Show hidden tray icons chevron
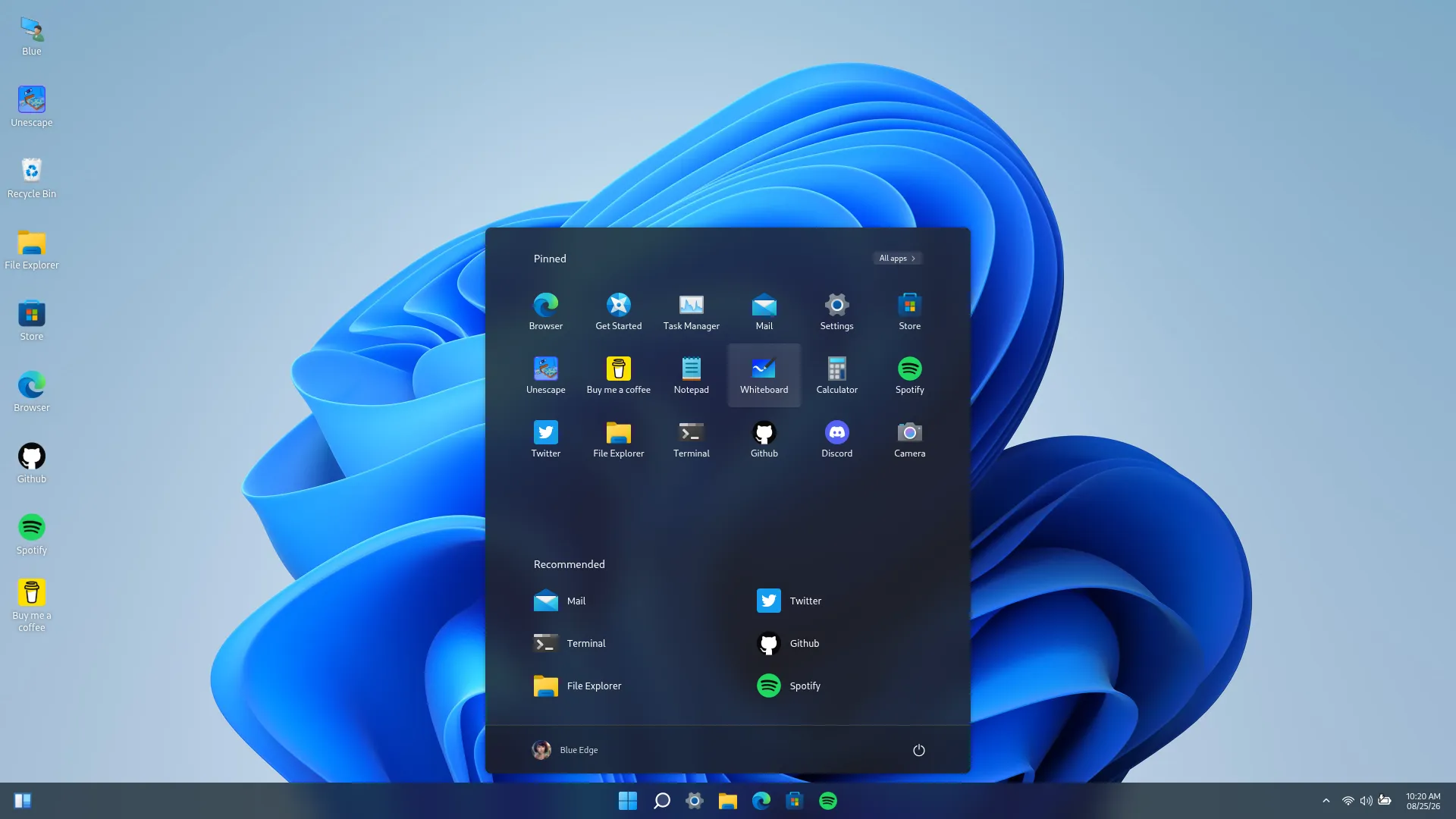Viewport: 1456px width, 819px height. pyautogui.click(x=1326, y=801)
